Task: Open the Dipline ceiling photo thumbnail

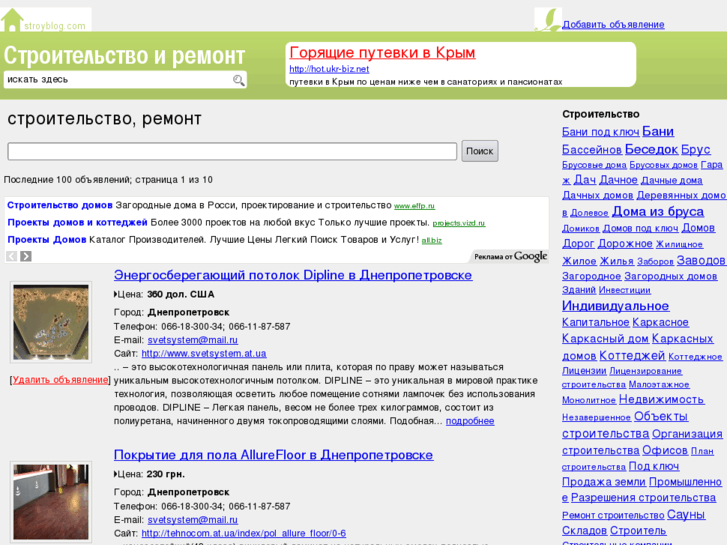Action: coord(51,322)
